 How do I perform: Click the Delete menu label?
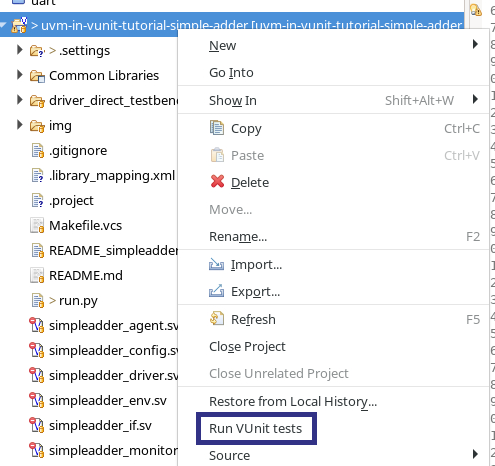[250, 182]
